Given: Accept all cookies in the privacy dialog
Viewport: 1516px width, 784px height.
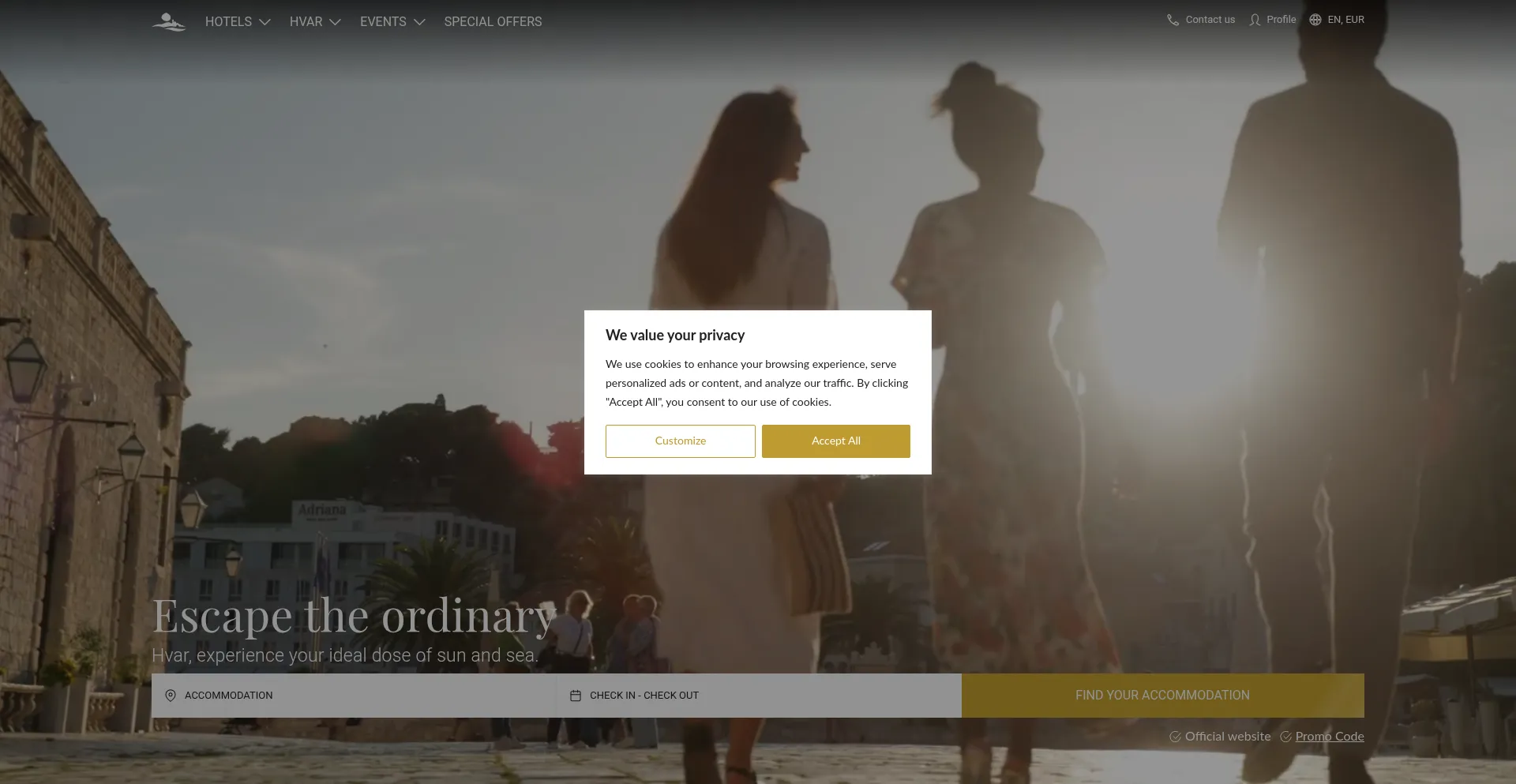Looking at the screenshot, I should coord(835,441).
